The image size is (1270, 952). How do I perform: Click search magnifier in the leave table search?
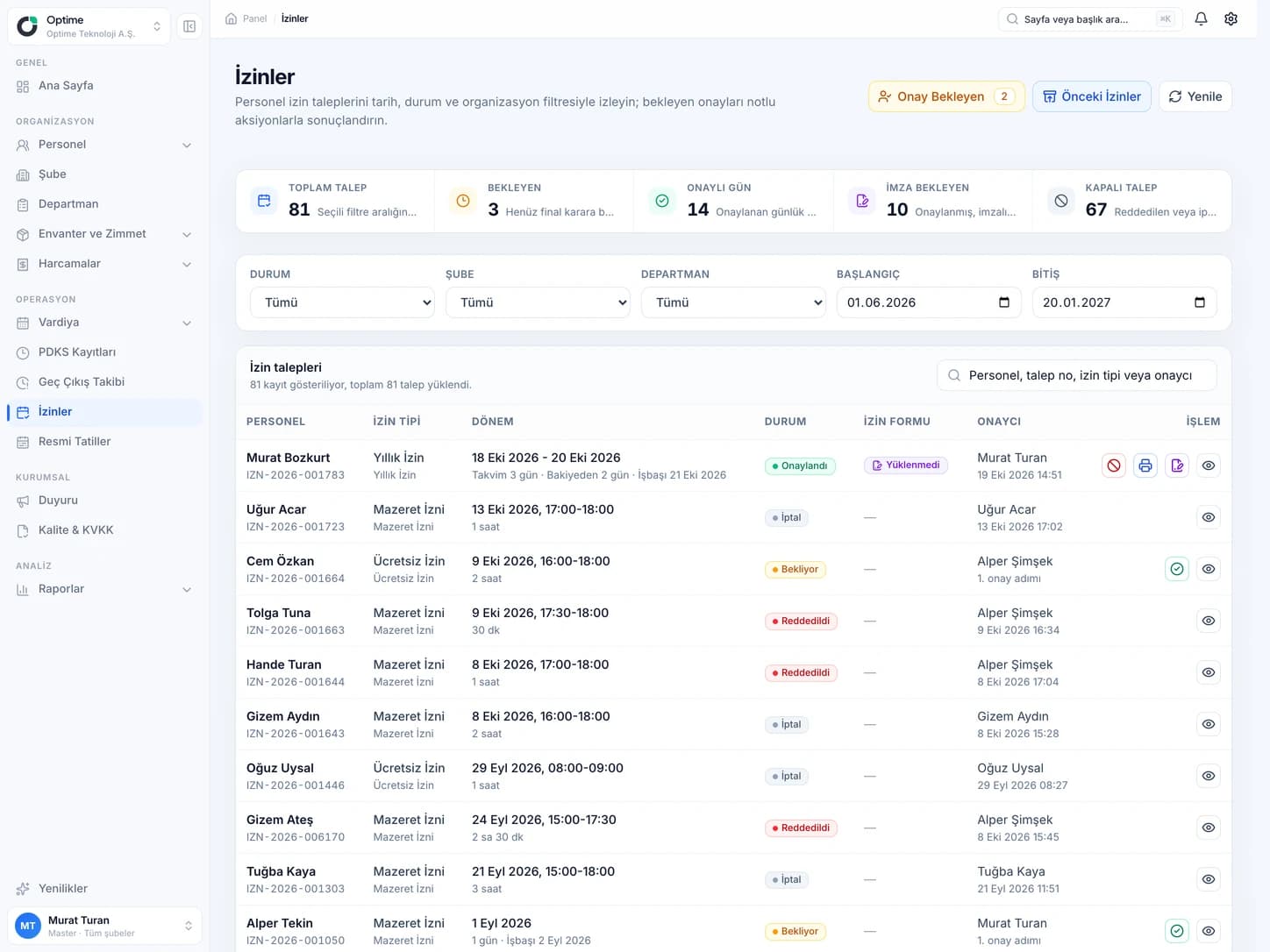click(x=954, y=375)
